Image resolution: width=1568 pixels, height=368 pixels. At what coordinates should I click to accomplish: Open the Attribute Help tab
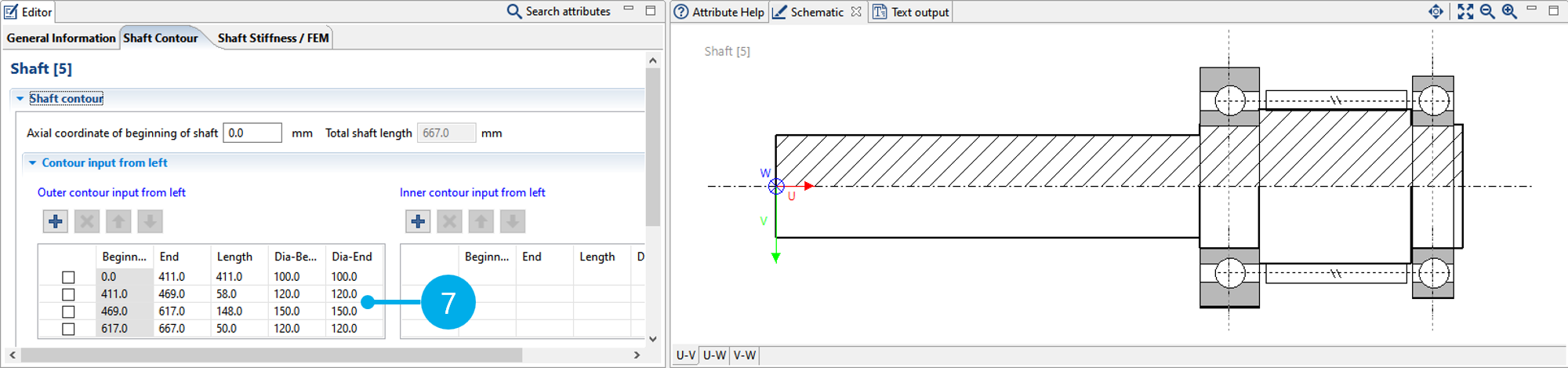coord(719,12)
